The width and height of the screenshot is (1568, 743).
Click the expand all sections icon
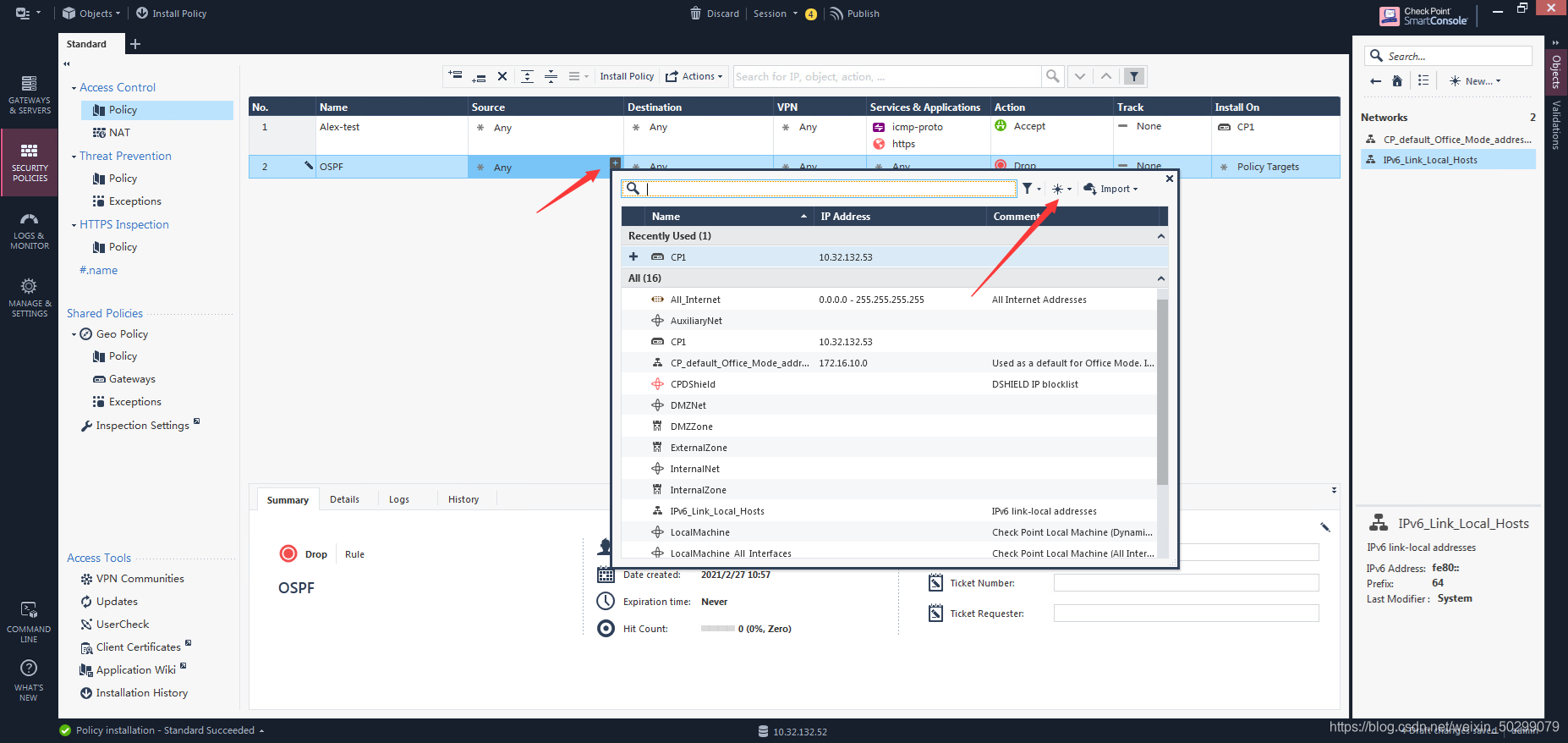click(x=527, y=76)
